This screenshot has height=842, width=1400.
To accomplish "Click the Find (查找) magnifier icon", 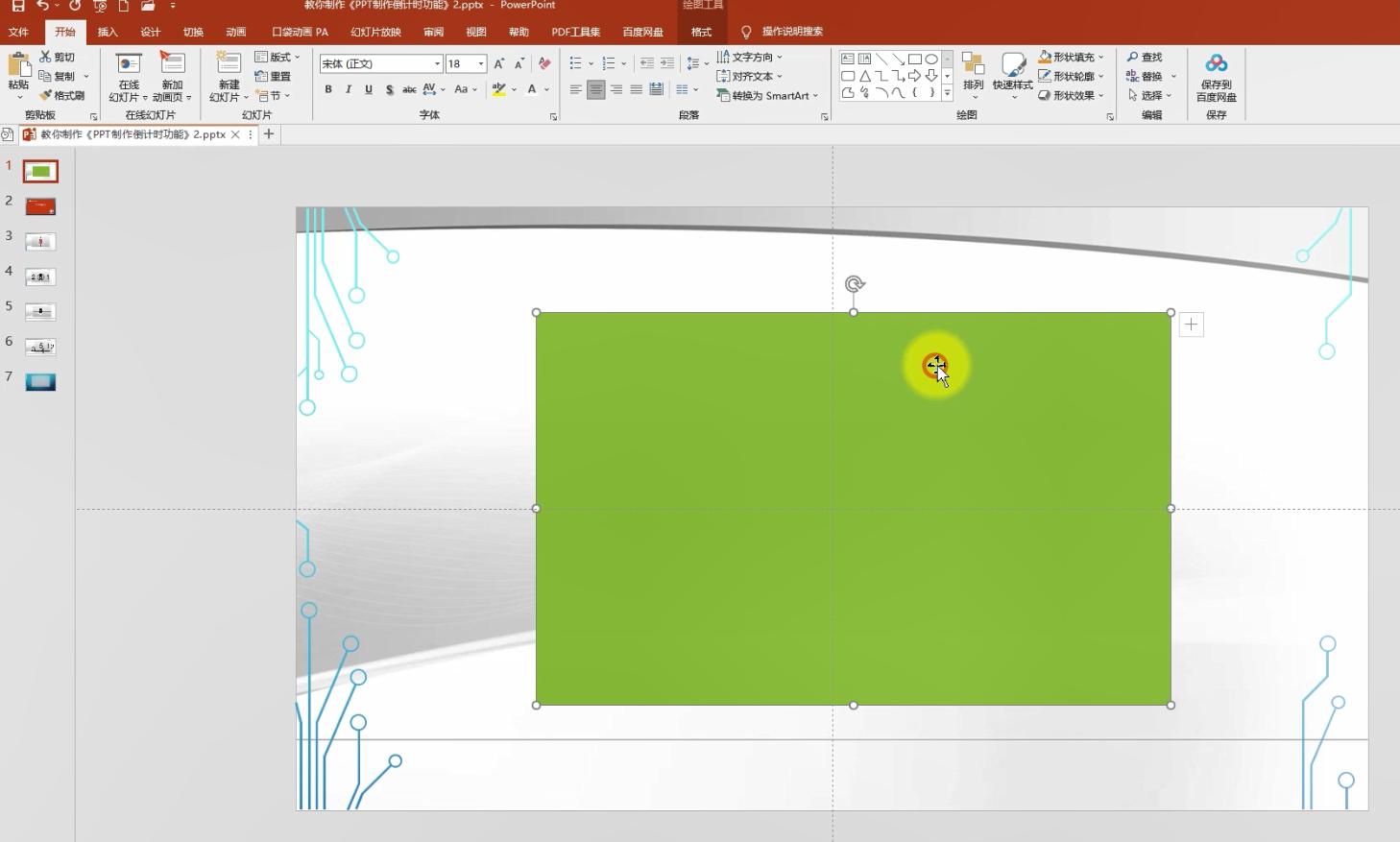I will [1133, 57].
